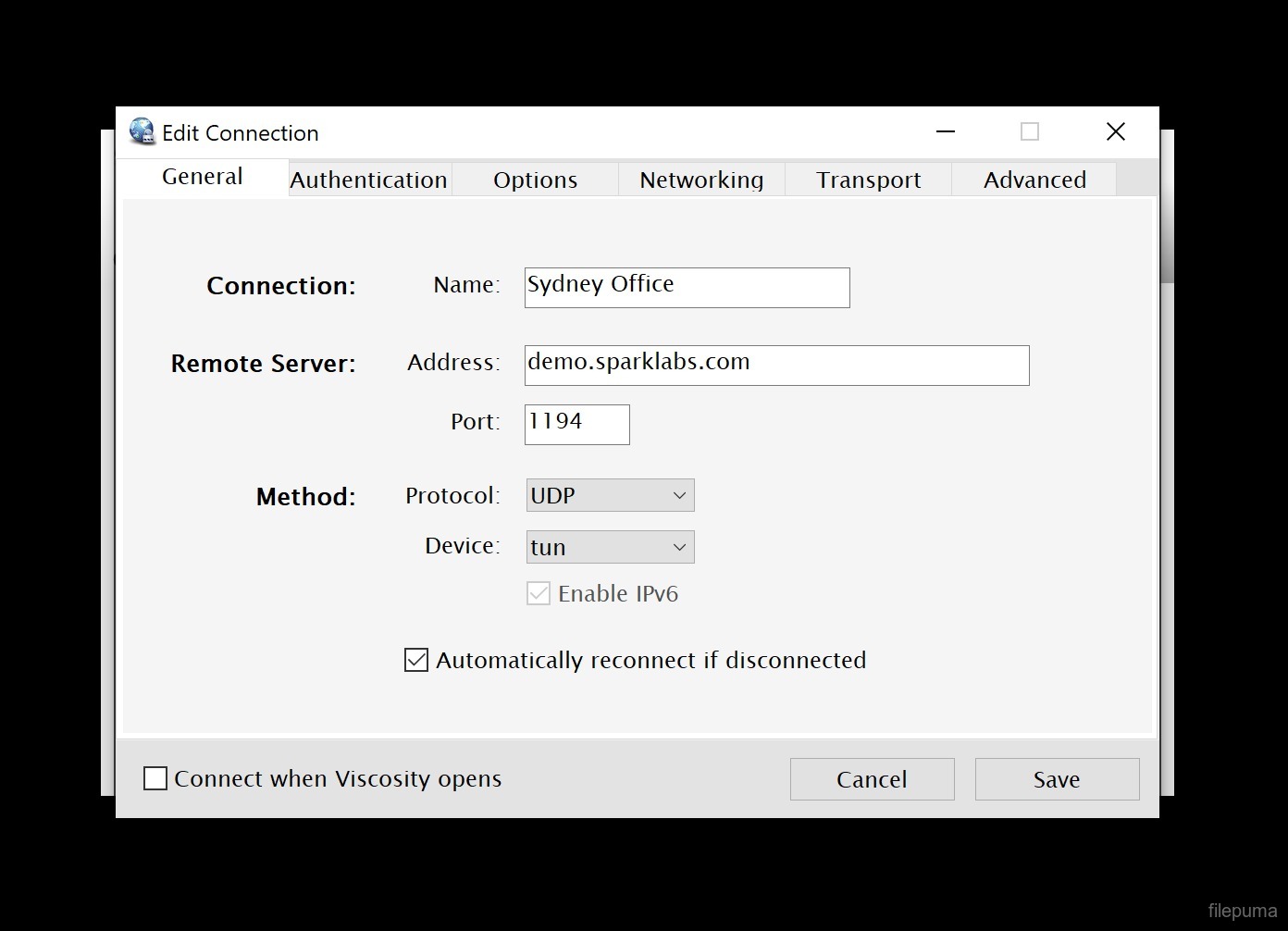The width and height of the screenshot is (1288, 931).
Task: Switch to the Authentication tab
Action: point(369,180)
